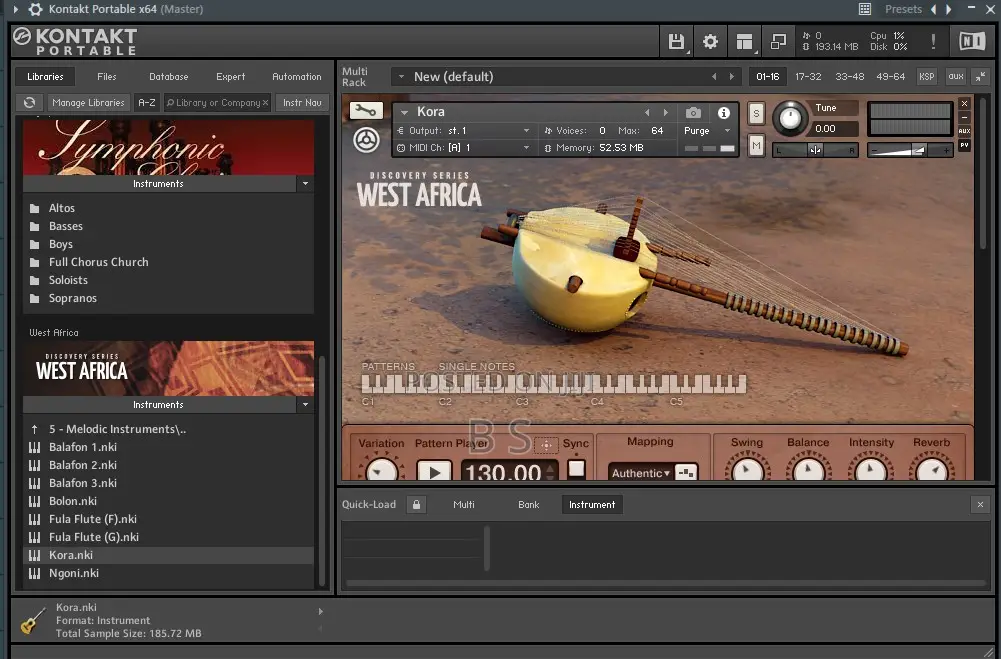The height and width of the screenshot is (659, 1001).
Task: Open the Output st. 1 dropdown
Action: [x=463, y=131]
